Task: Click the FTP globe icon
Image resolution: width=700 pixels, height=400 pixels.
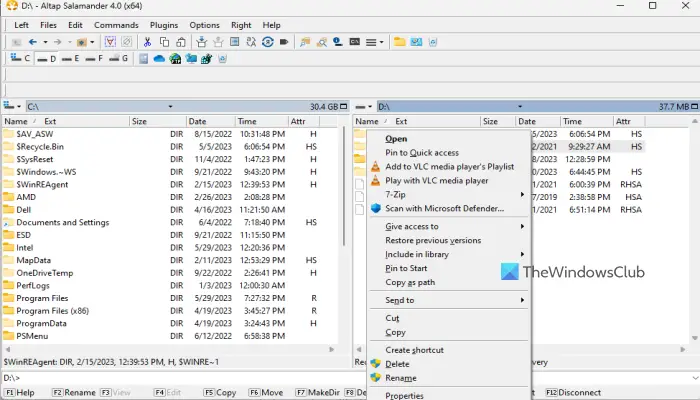Action: pyautogui.click(x=175, y=58)
